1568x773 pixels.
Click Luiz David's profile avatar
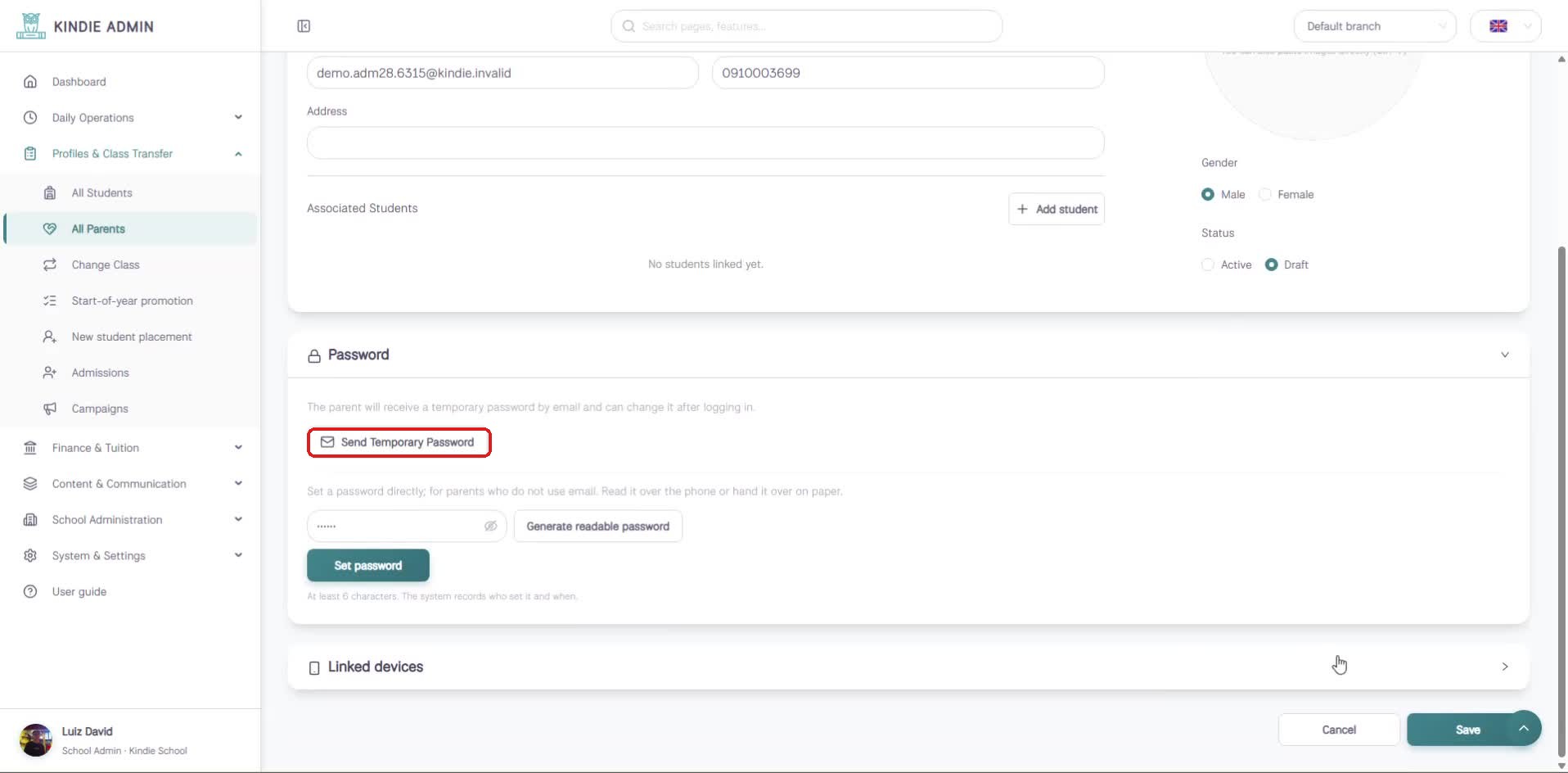35,740
